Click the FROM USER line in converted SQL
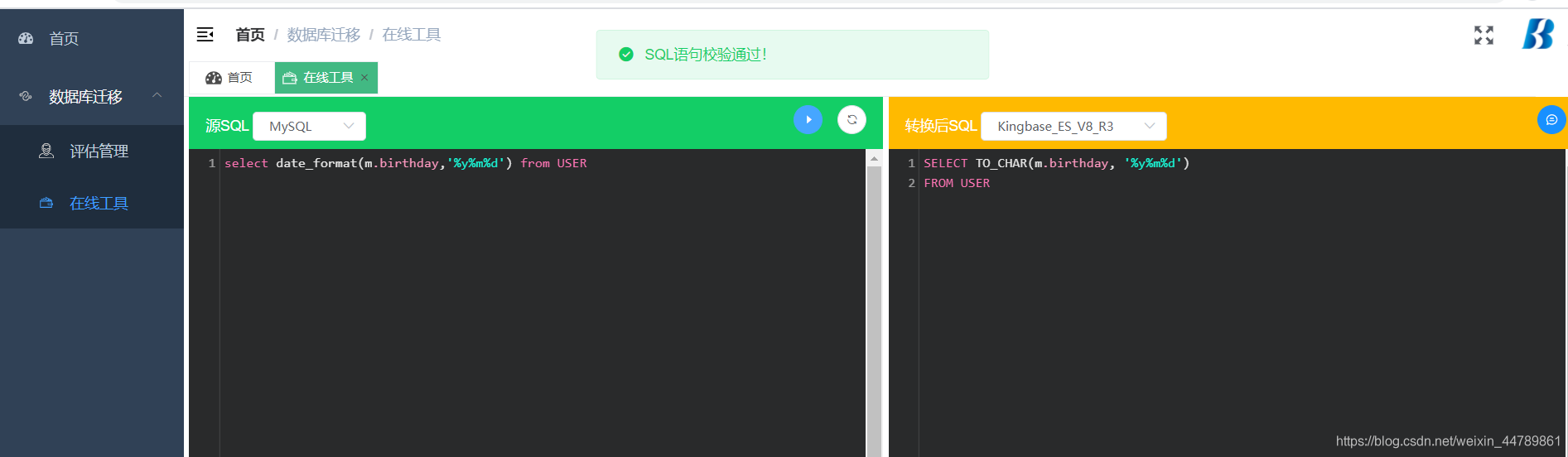The width and height of the screenshot is (1568, 457). click(957, 183)
